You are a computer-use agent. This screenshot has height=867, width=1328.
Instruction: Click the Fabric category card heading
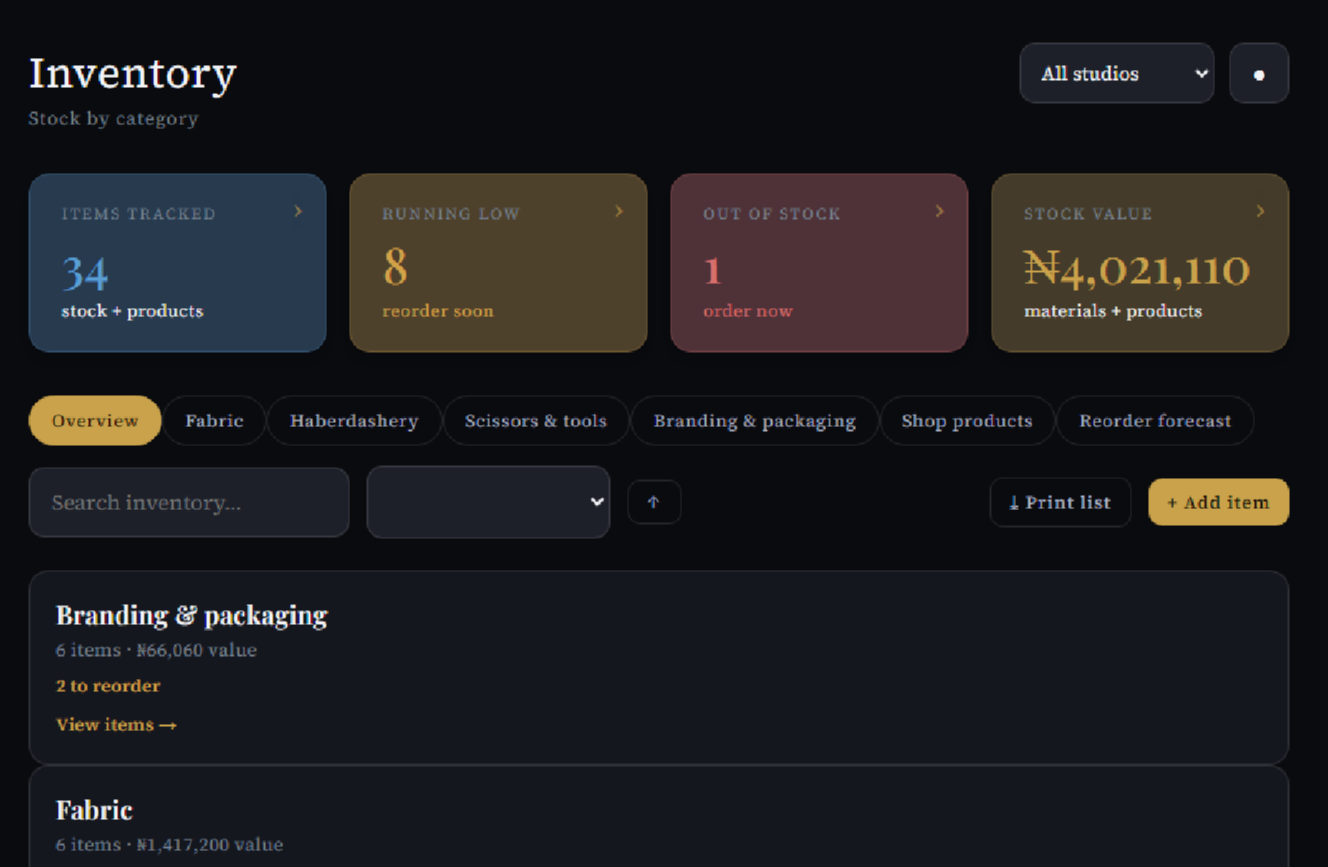click(94, 809)
